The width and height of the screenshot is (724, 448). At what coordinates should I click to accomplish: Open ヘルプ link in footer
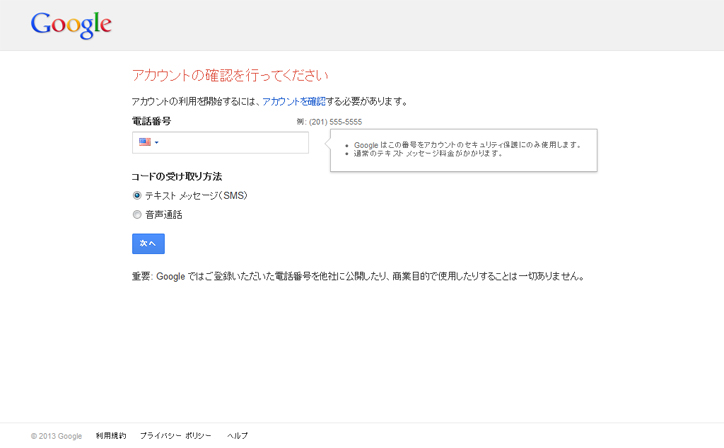point(237,436)
